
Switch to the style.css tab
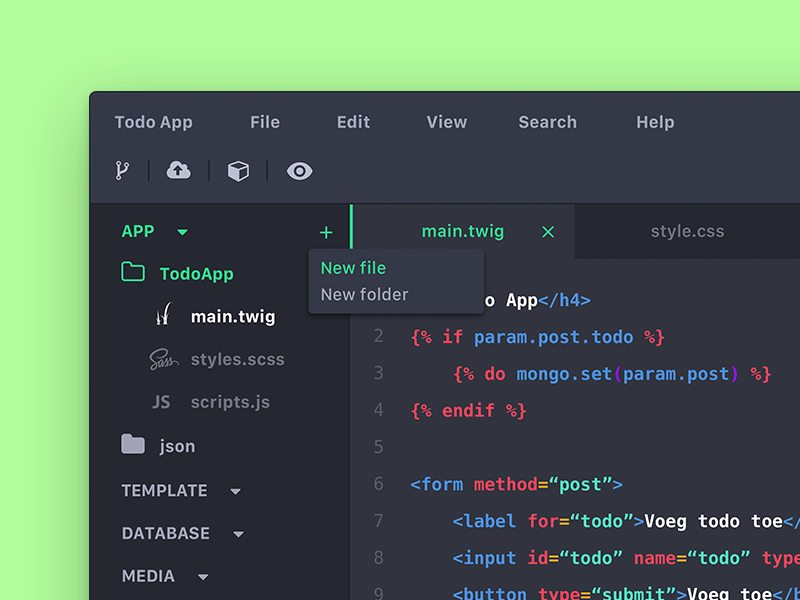point(687,231)
